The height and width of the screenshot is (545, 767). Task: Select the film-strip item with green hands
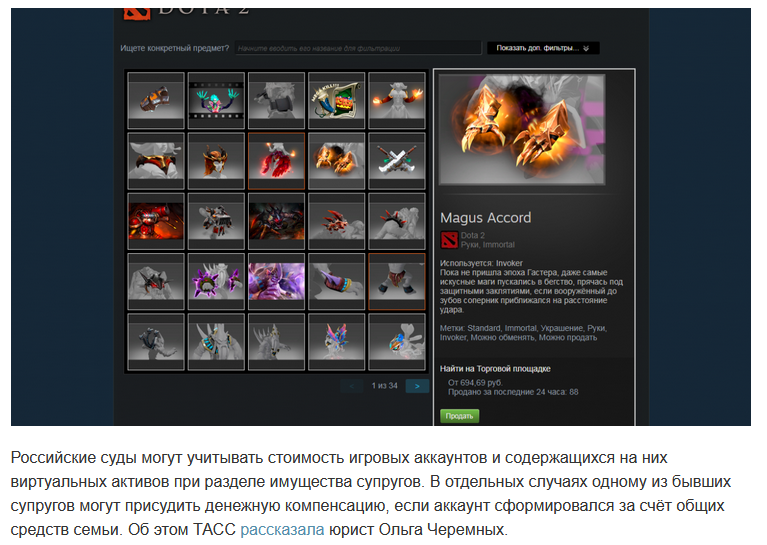[x=216, y=101]
